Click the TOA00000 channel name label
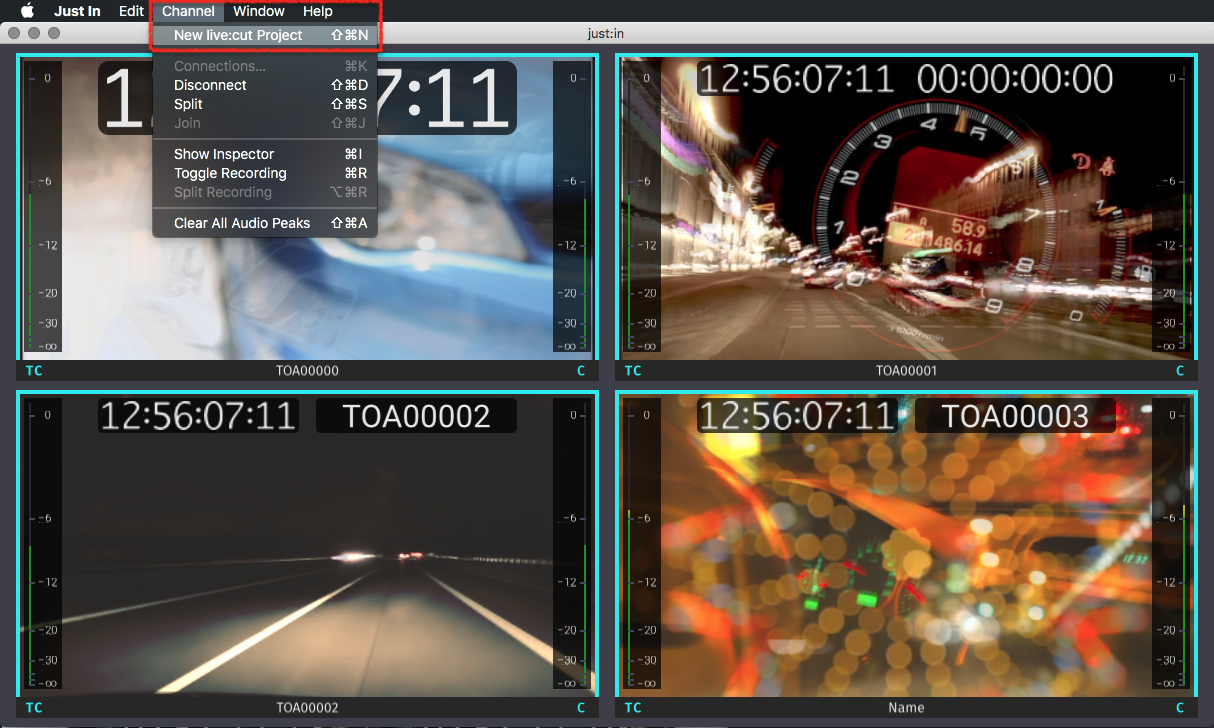Screen dimensions: 1214x728 (307, 371)
